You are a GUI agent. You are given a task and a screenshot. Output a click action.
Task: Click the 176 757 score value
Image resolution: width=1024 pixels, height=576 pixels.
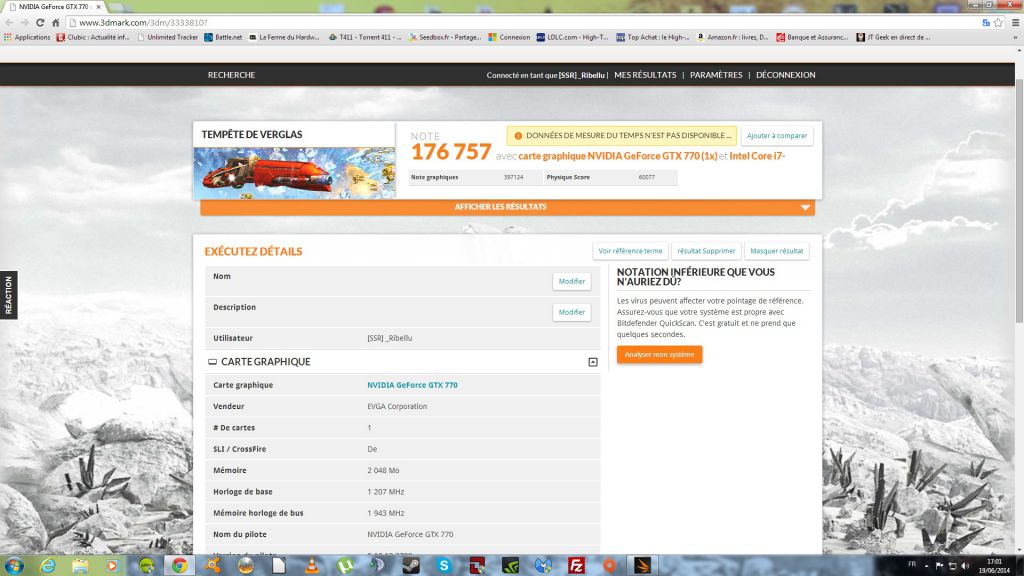(451, 152)
